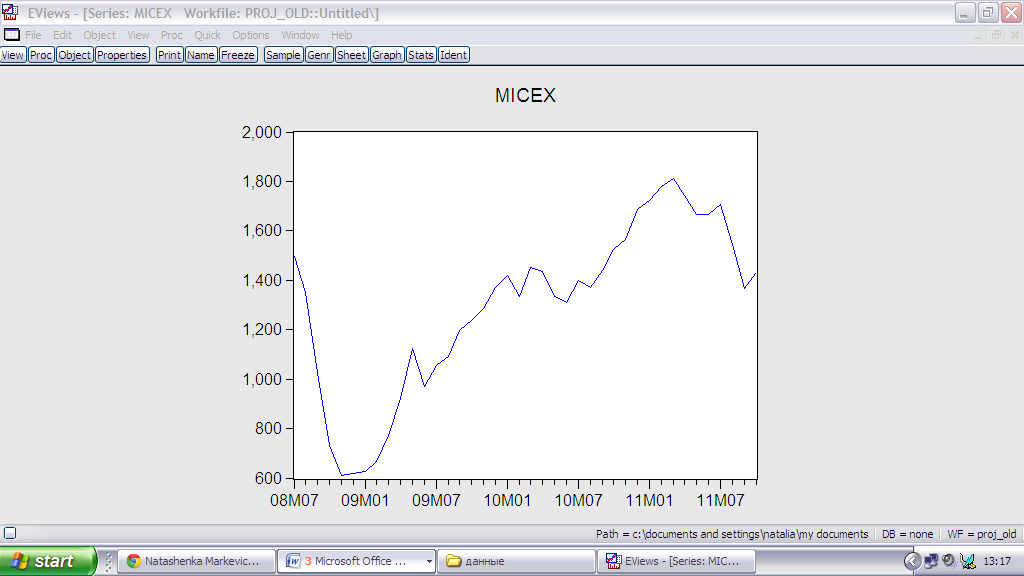Open the Windows start menu
The width and height of the screenshot is (1024, 576).
(x=48, y=561)
